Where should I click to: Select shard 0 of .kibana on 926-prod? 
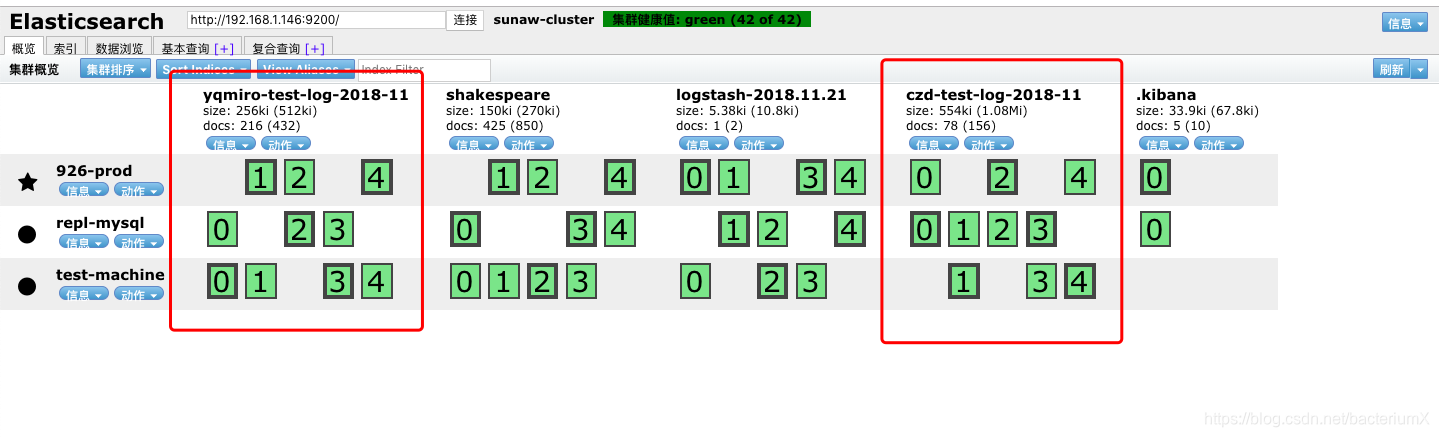pos(1154,179)
